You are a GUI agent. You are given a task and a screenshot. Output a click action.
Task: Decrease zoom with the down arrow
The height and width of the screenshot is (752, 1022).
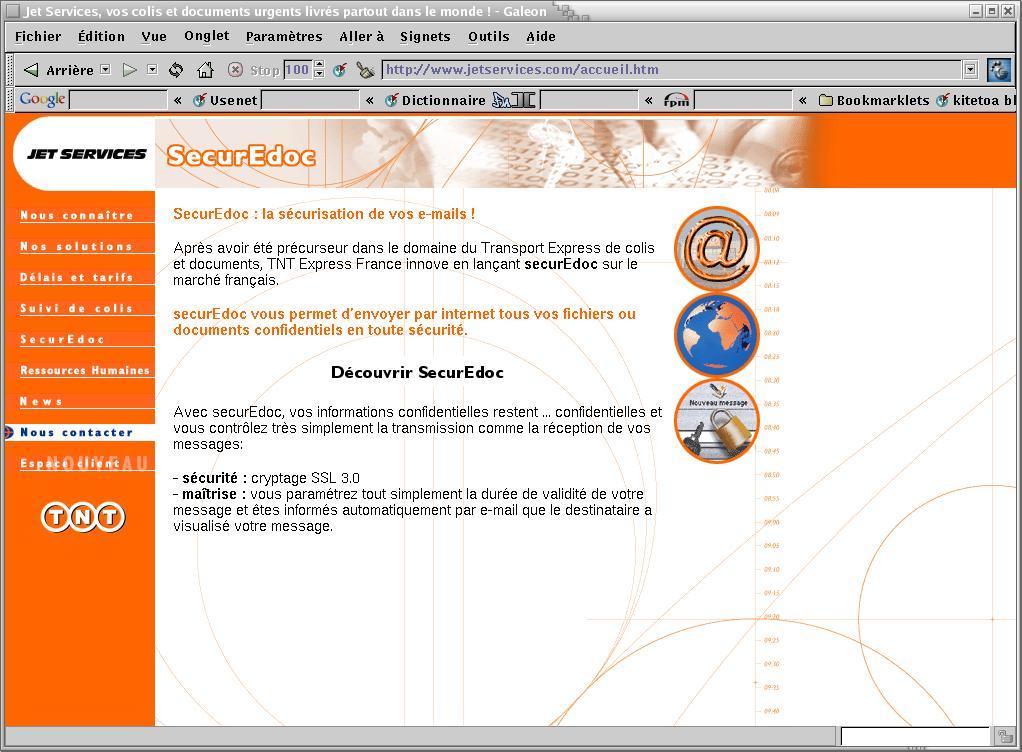(x=319, y=74)
